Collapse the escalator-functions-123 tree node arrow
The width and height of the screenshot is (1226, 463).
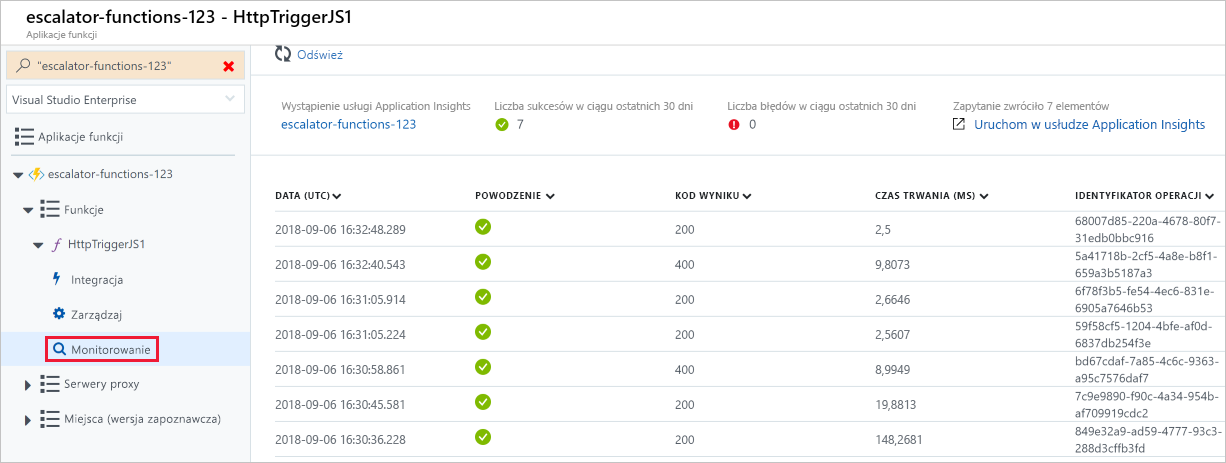18,175
